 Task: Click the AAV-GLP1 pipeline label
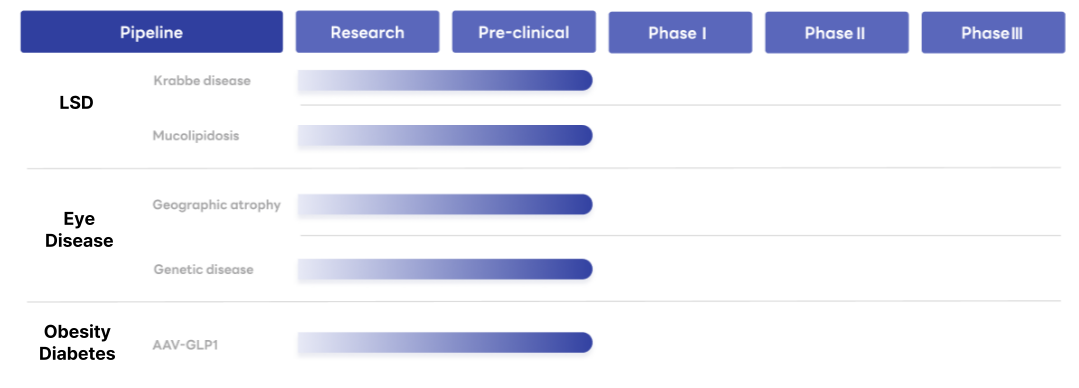[x=186, y=345]
